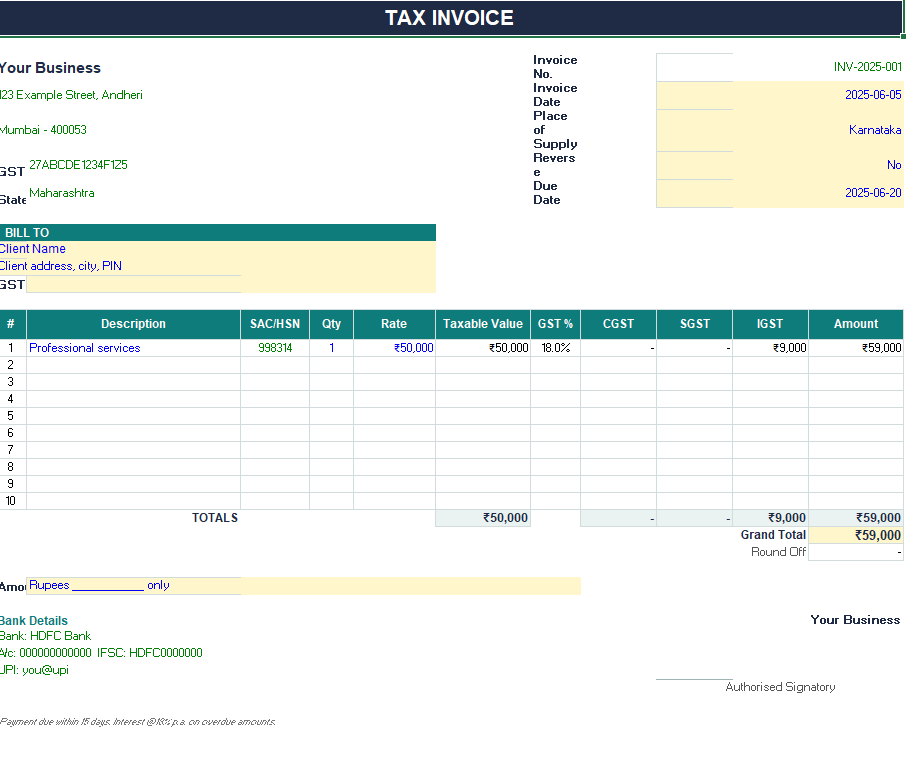
Task: Select the 'Round Off' label
Action: [x=778, y=552]
